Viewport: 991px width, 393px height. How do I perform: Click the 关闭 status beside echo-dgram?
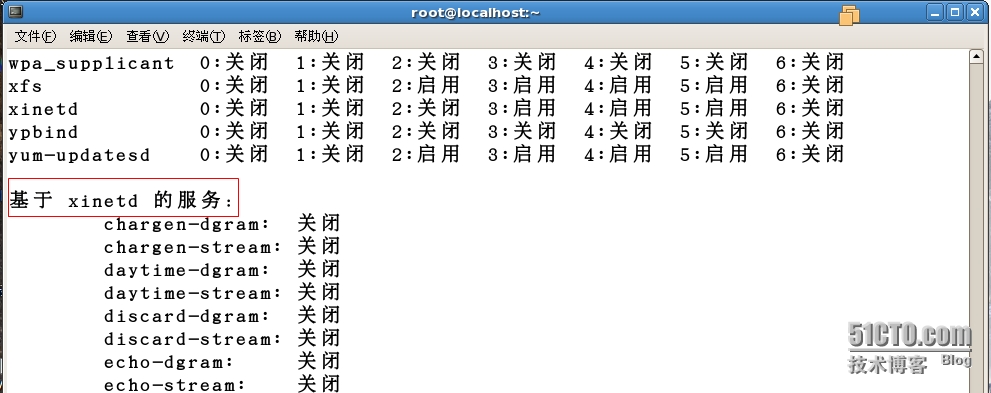(x=319, y=362)
